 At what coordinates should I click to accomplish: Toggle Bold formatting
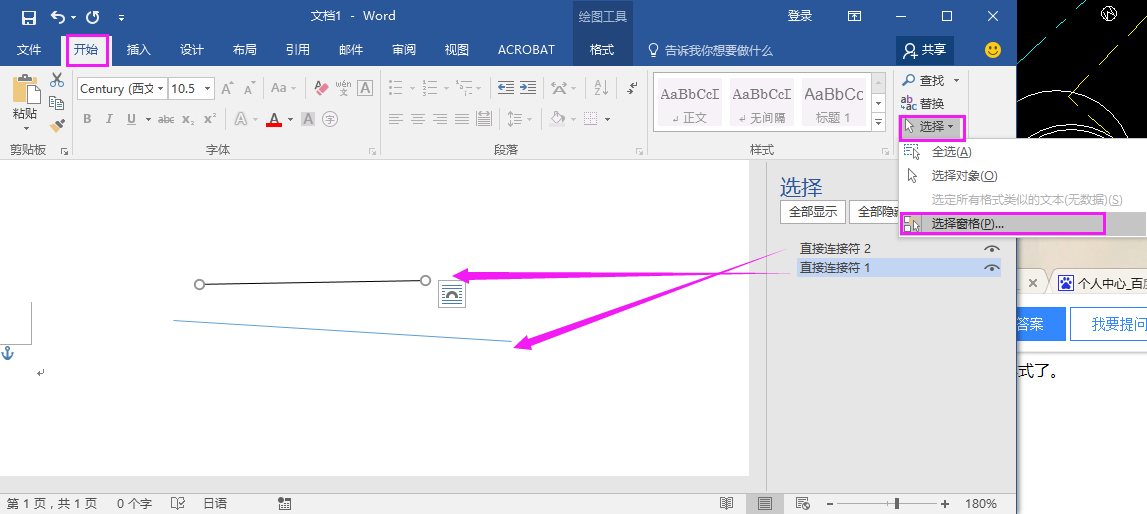pyautogui.click(x=87, y=119)
